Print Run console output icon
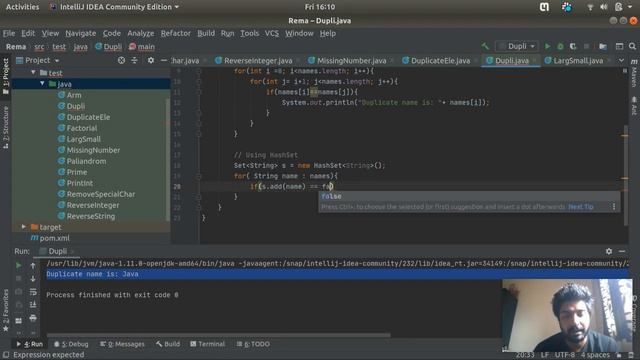This screenshot has height=360, width=640. (33, 318)
